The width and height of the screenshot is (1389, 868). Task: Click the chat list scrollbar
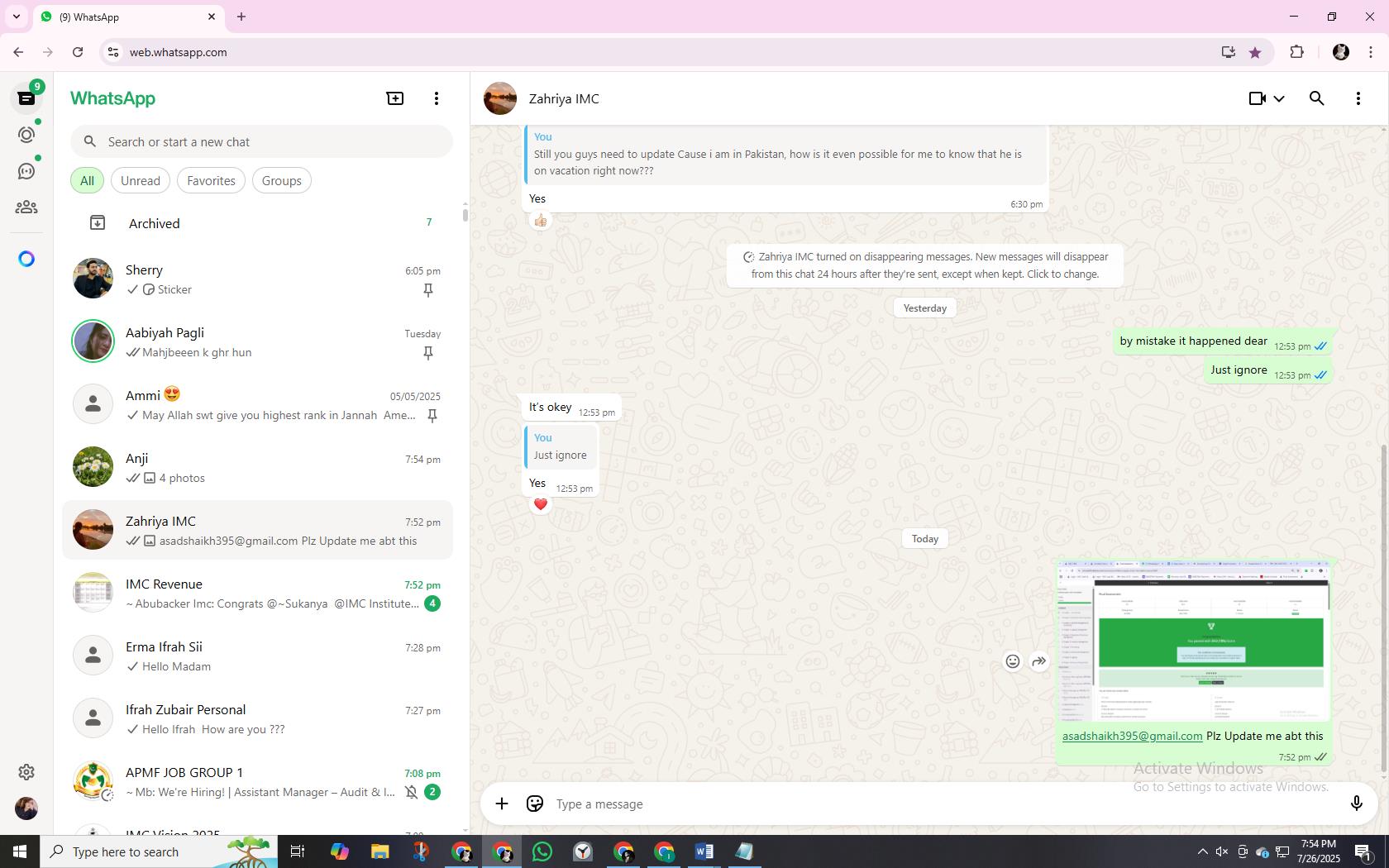click(465, 215)
